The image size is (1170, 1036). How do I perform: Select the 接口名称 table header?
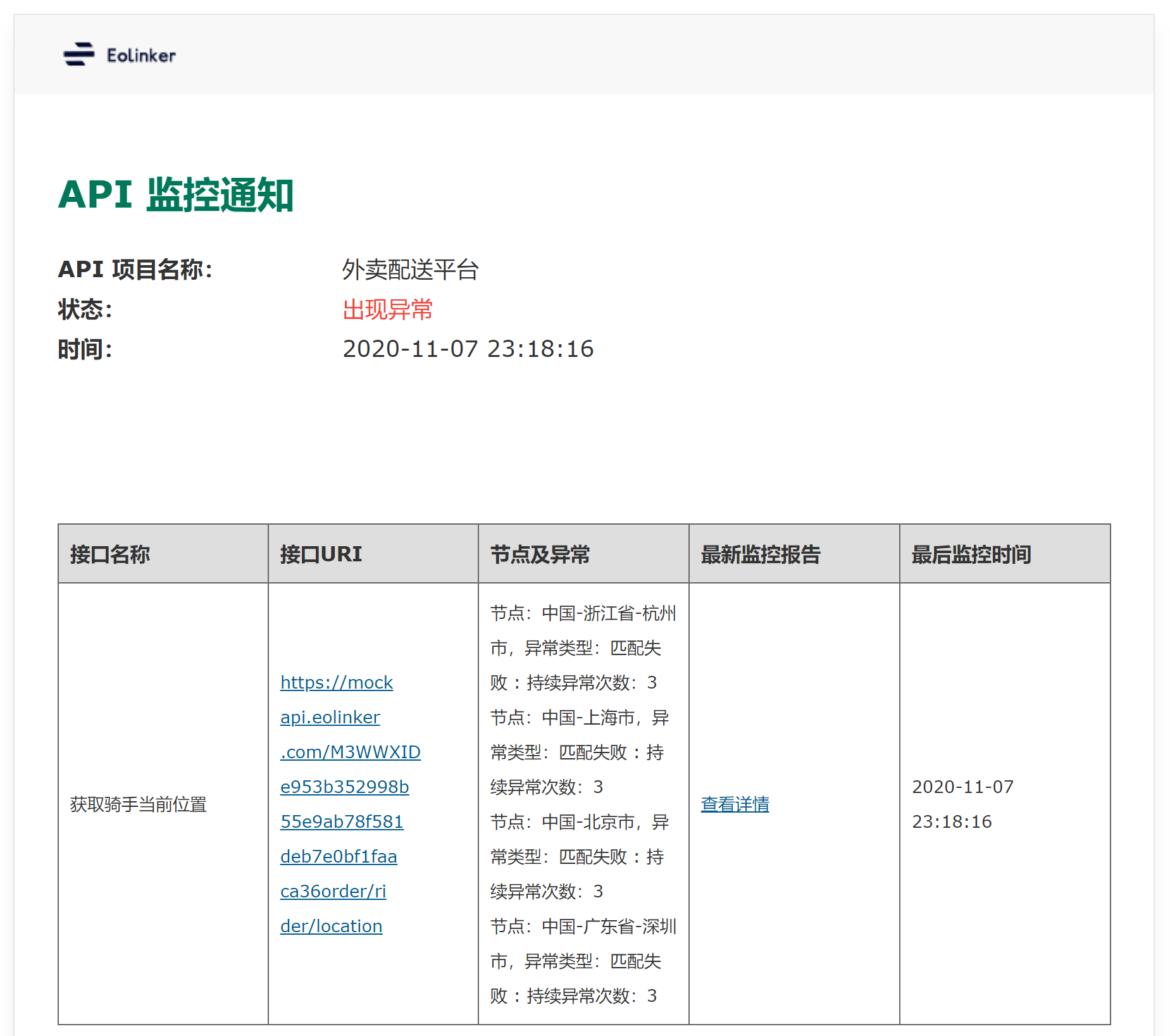(x=111, y=554)
